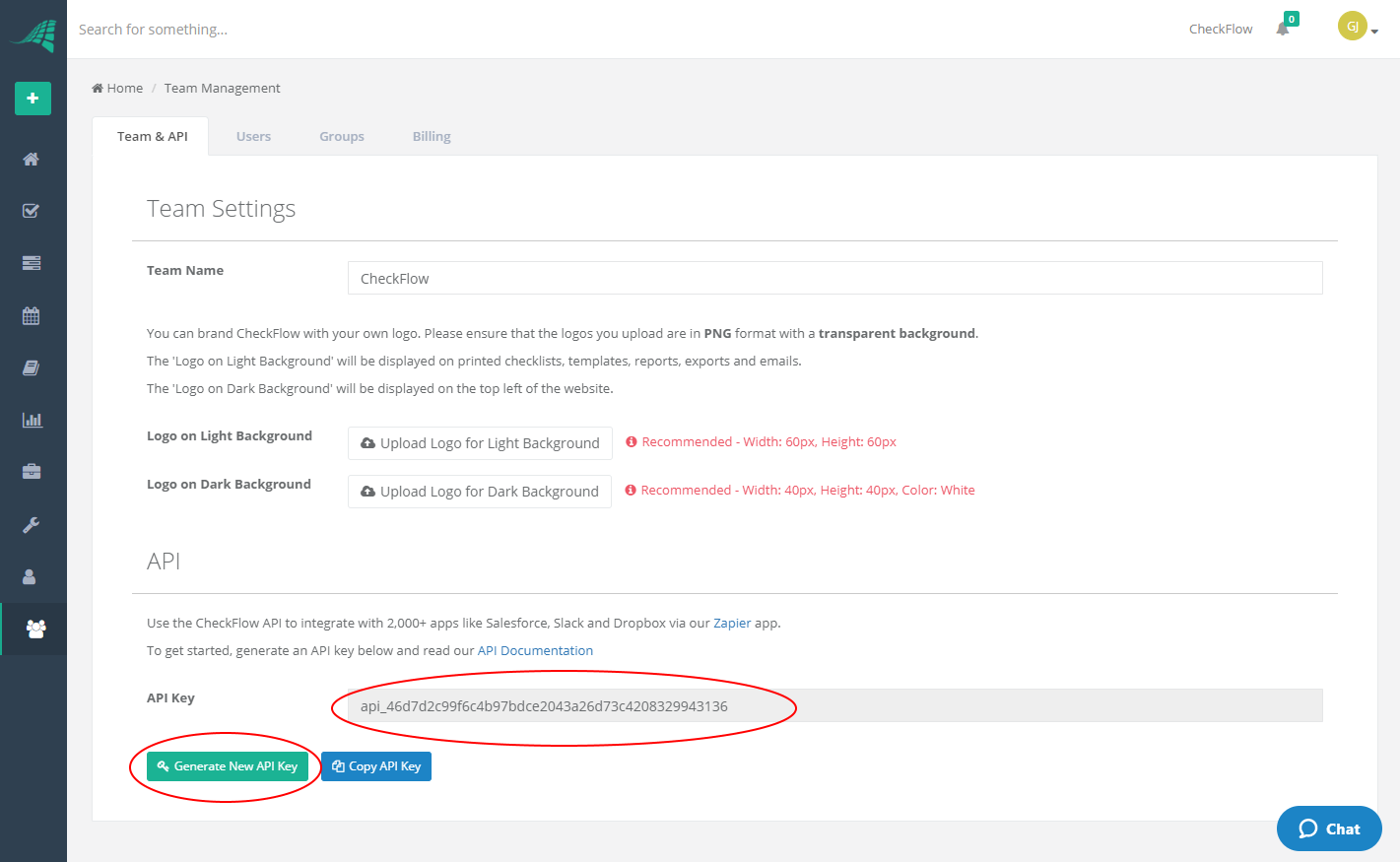Open the API Documentation link
The height and width of the screenshot is (862, 1400).
tap(535, 651)
